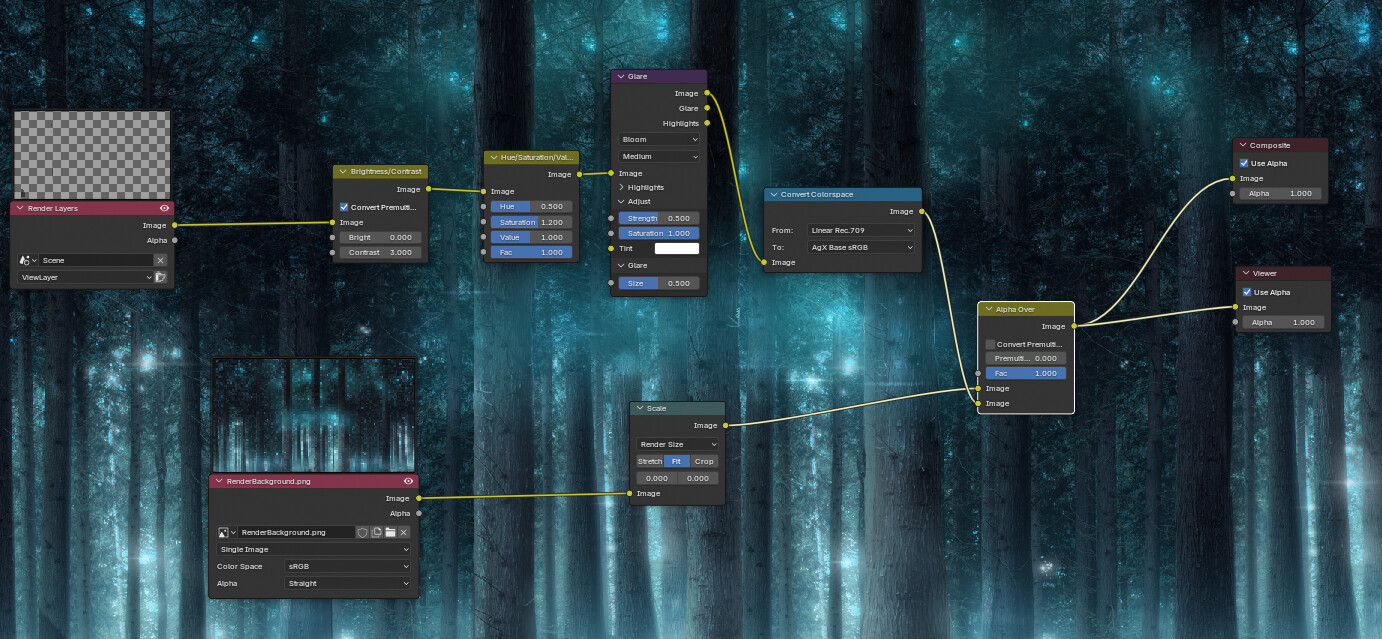
Task: Click the Fac slider in Alpha Over
Action: pos(1026,373)
